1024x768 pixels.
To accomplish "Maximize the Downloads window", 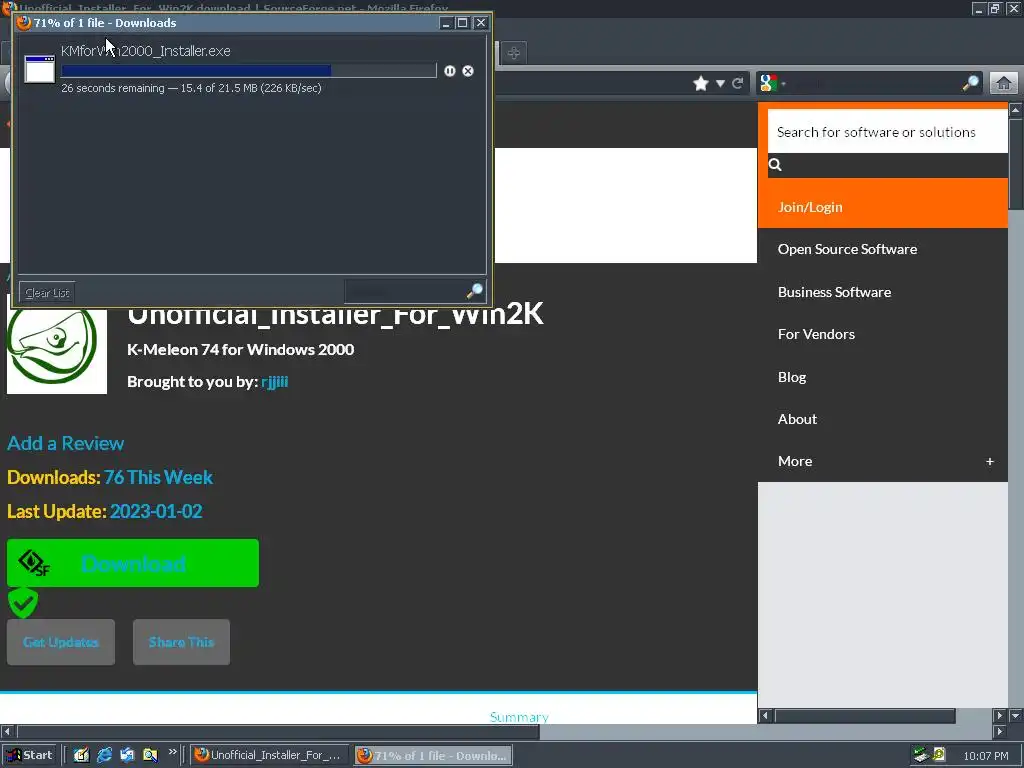I will [462, 23].
